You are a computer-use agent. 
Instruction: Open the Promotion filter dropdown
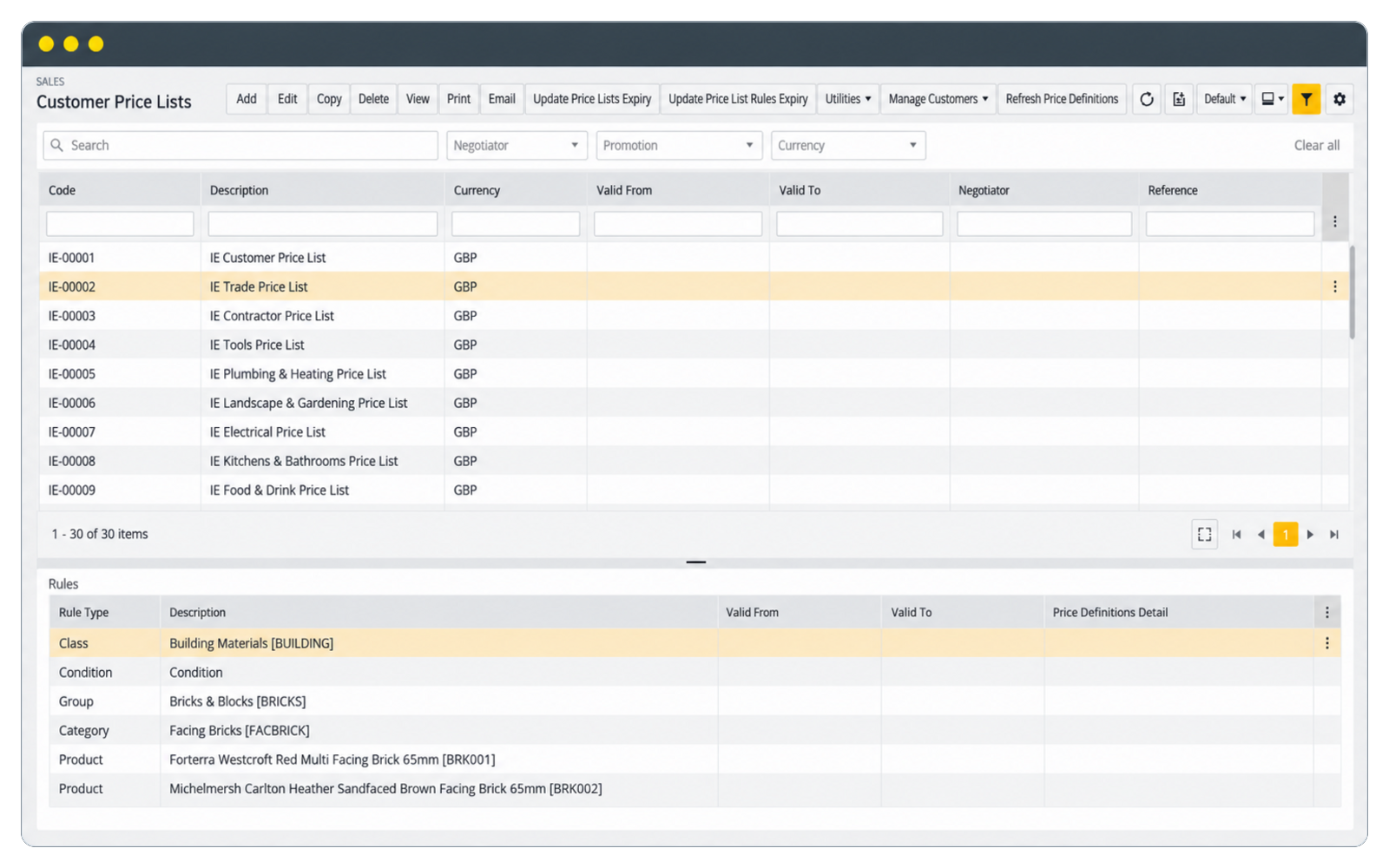coord(679,145)
